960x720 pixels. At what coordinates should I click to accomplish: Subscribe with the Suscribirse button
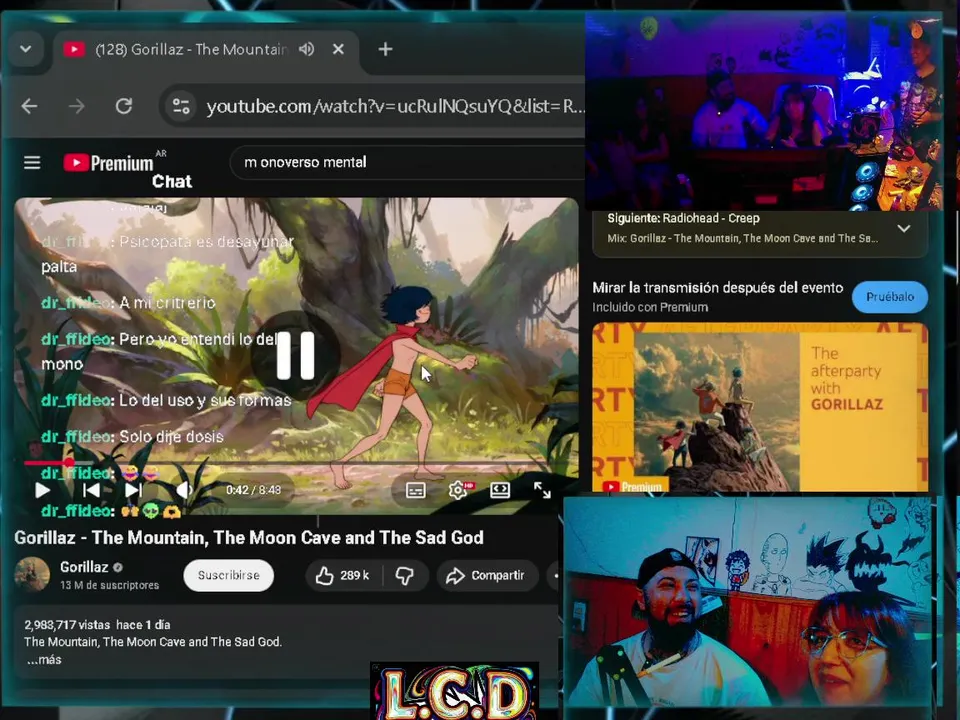pyautogui.click(x=228, y=576)
